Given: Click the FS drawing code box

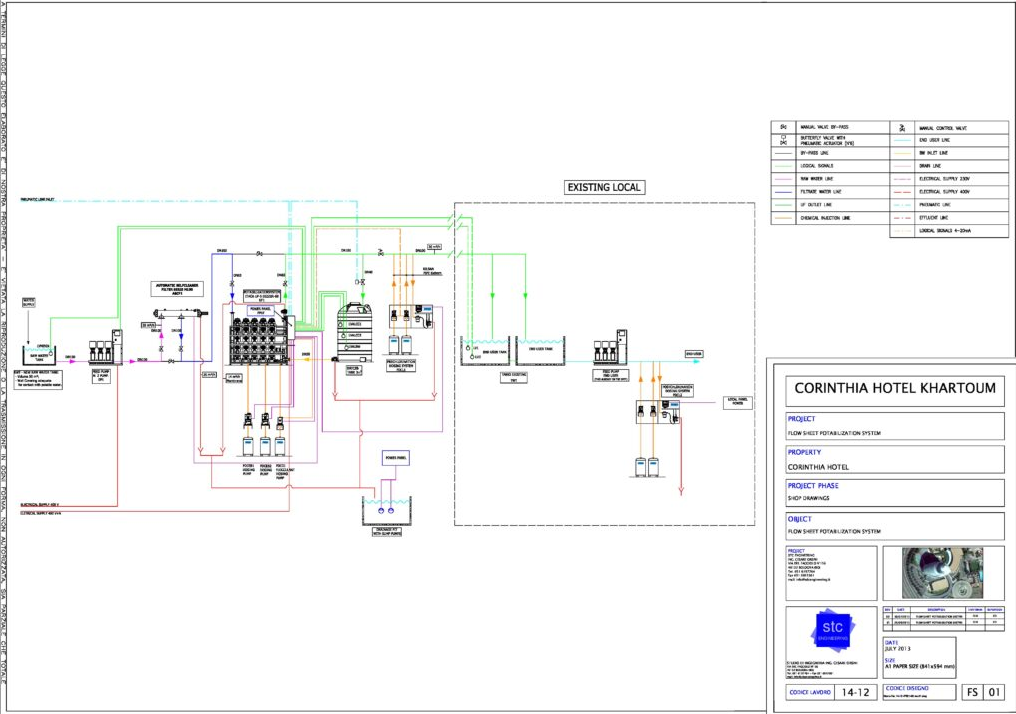Looking at the screenshot, I should [972, 693].
